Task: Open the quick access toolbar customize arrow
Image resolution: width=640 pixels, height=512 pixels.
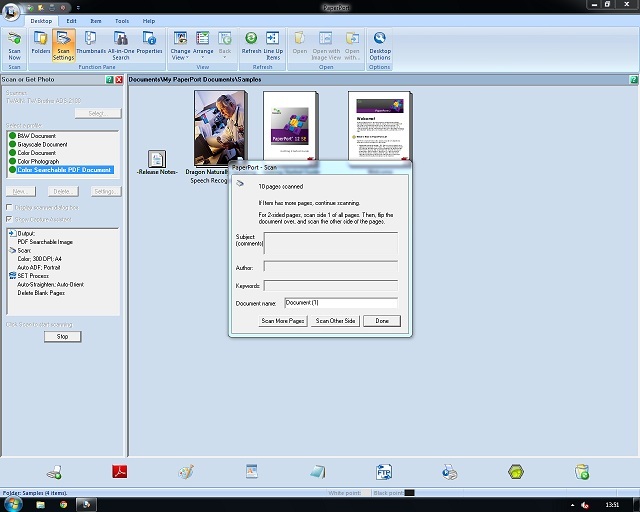Action: pyautogui.click(x=78, y=8)
